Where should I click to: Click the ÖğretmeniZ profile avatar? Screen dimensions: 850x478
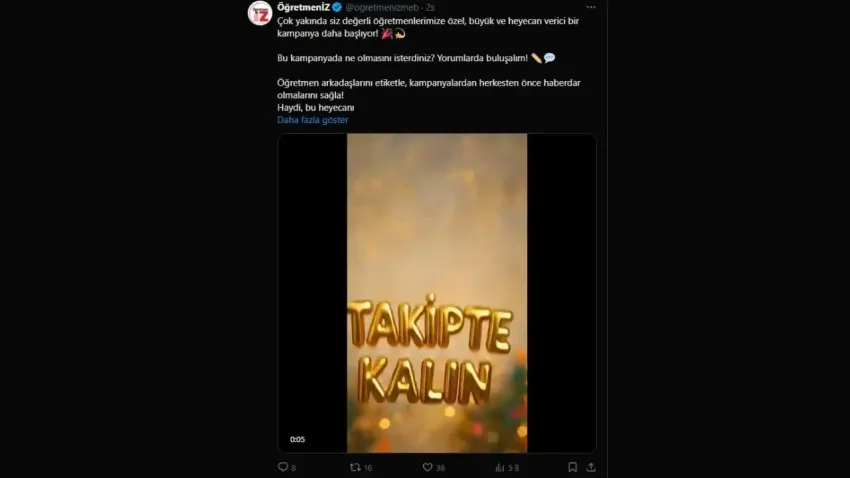click(260, 13)
